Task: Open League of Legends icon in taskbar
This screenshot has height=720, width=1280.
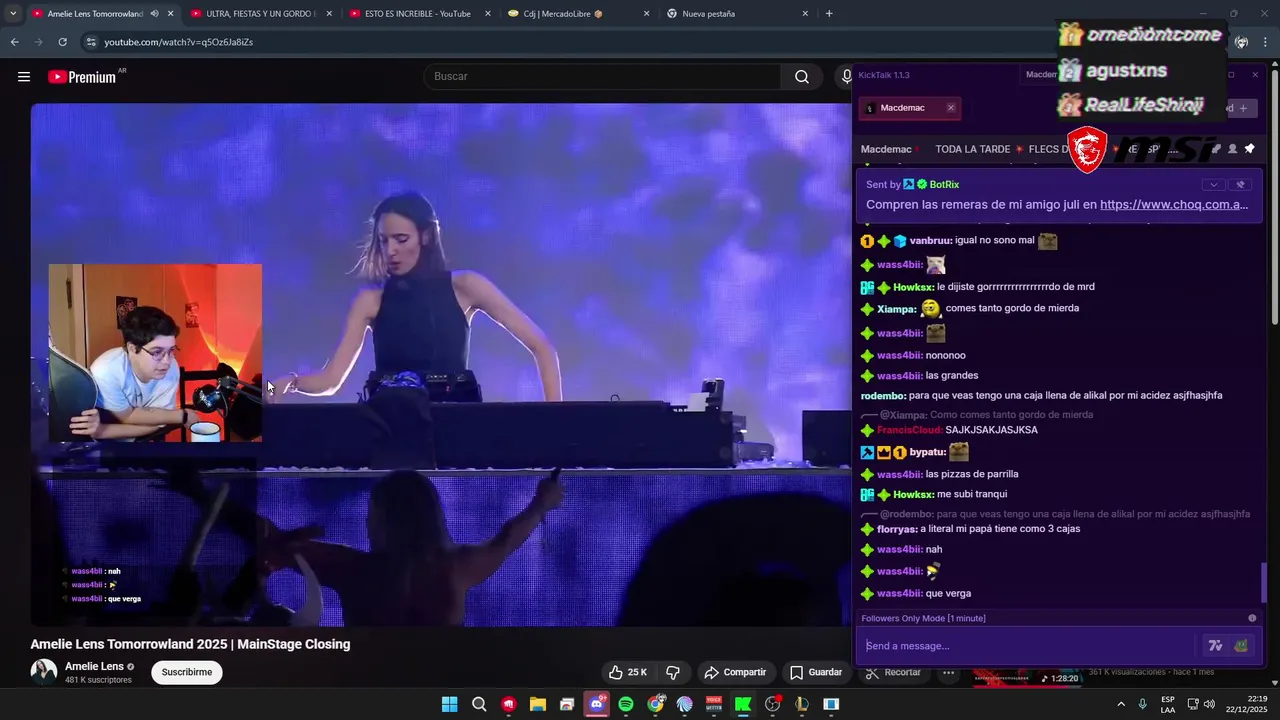Action: pos(801,704)
